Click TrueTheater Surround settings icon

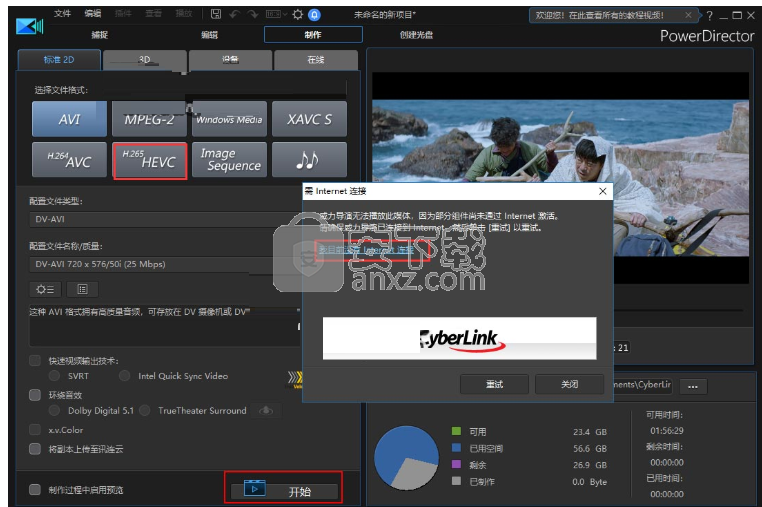click(266, 411)
